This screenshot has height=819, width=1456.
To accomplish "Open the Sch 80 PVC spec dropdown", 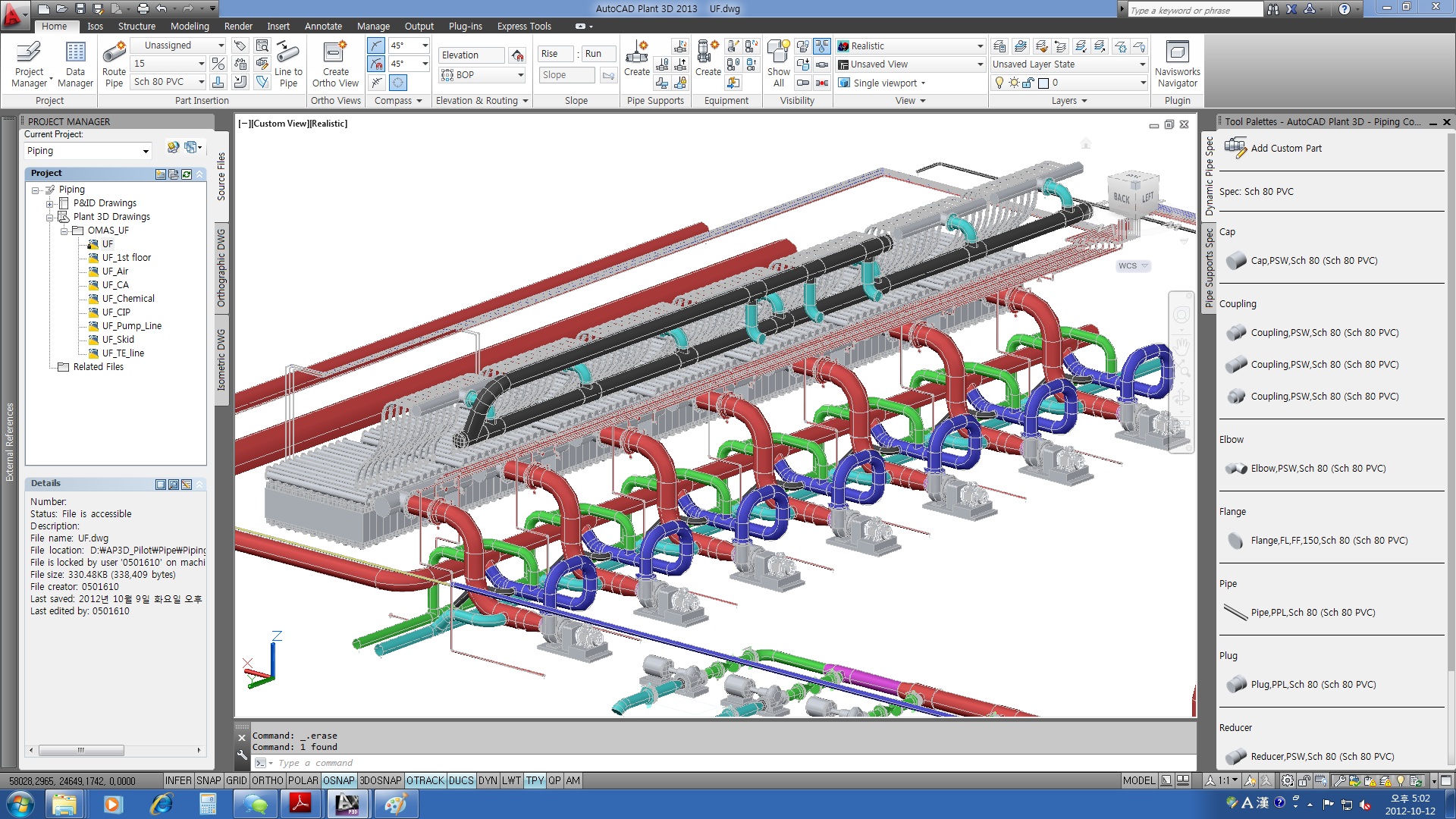I will pos(201,82).
